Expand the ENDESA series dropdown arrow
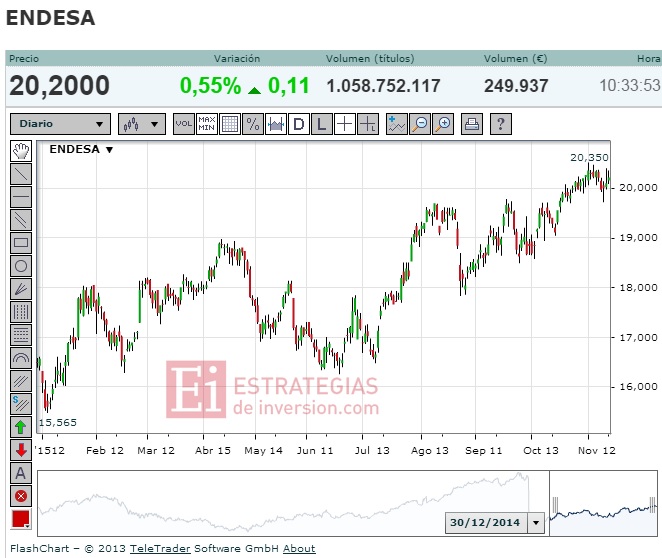 (x=109, y=150)
